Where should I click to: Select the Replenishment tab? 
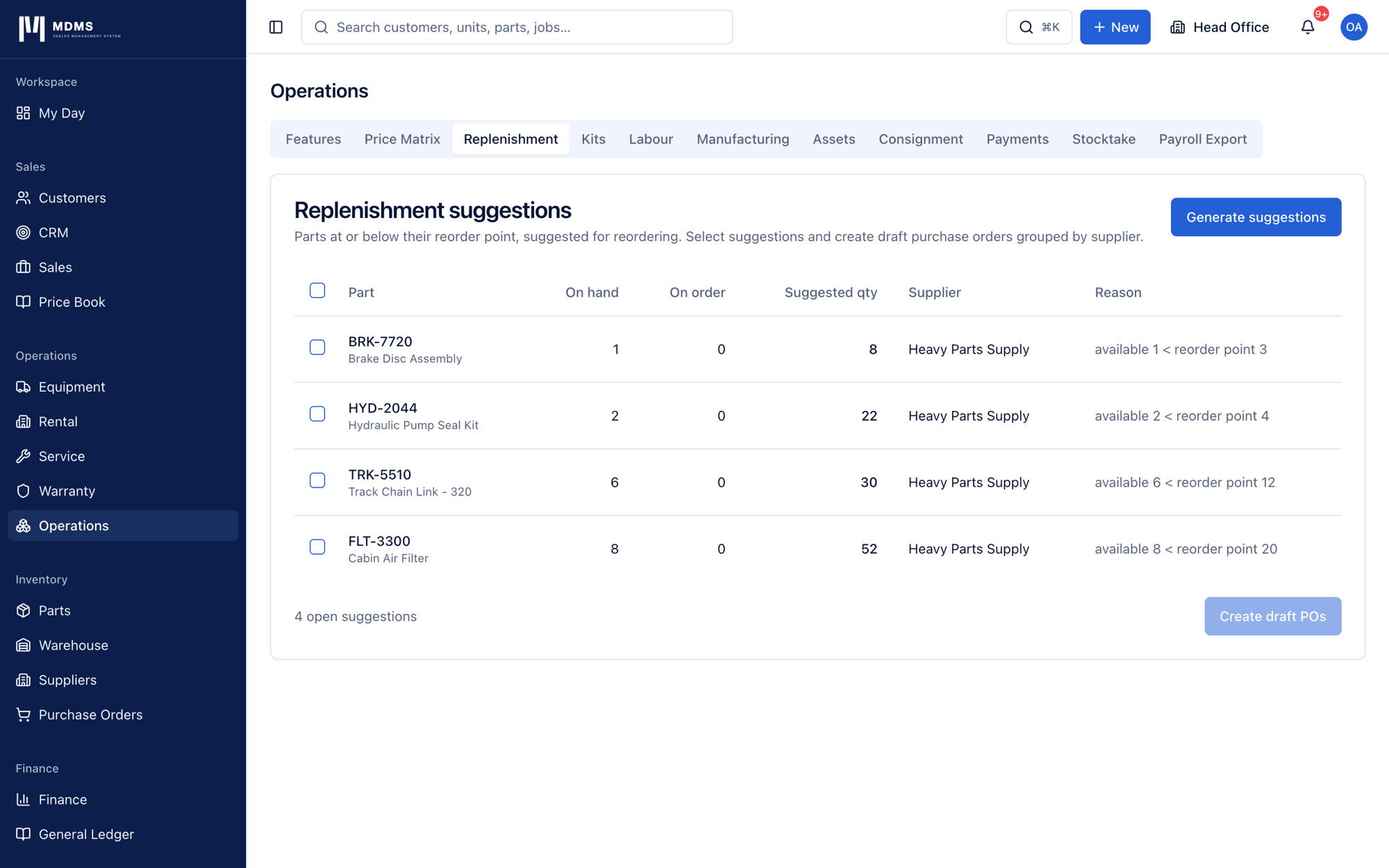click(511, 139)
